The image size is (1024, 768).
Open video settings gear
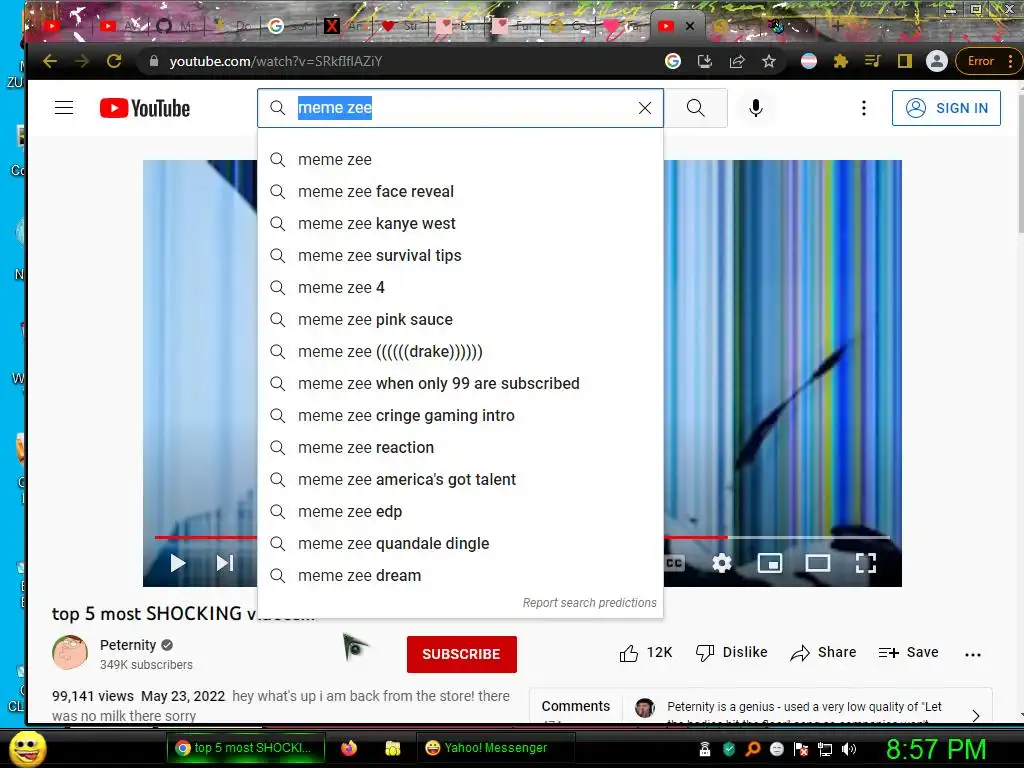(722, 563)
